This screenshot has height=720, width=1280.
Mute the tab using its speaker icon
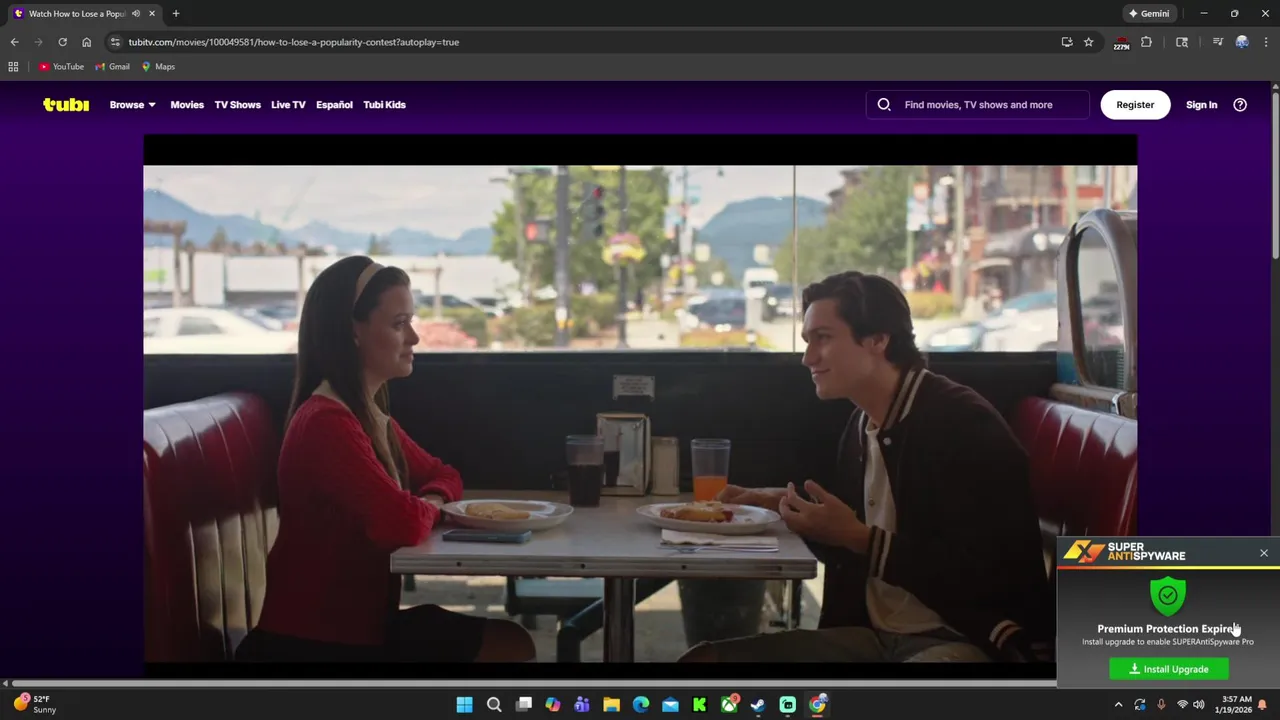pos(136,14)
